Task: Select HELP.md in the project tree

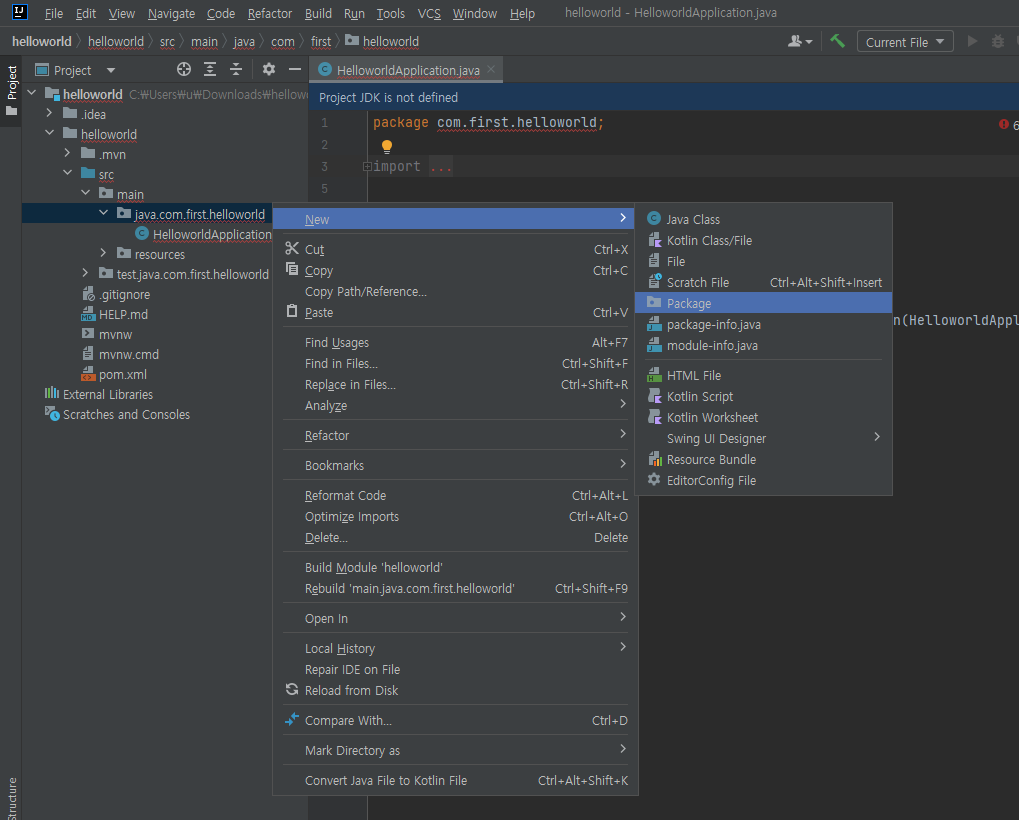Action: [123, 314]
